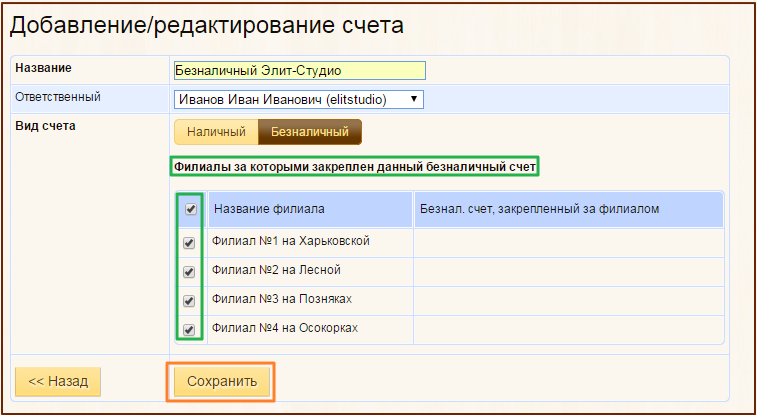
Task: Toggle the Филиал №4 на Осокорках checkbox
Action: pyautogui.click(x=189, y=329)
